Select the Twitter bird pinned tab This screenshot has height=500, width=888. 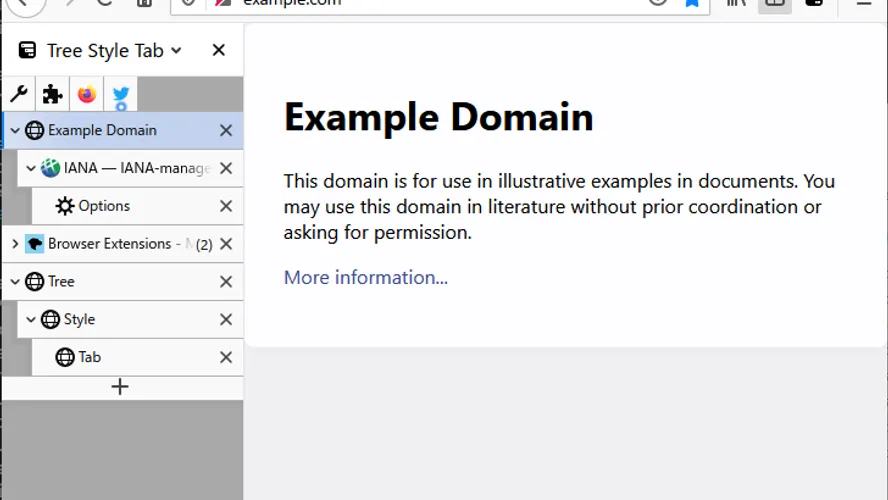point(121,96)
